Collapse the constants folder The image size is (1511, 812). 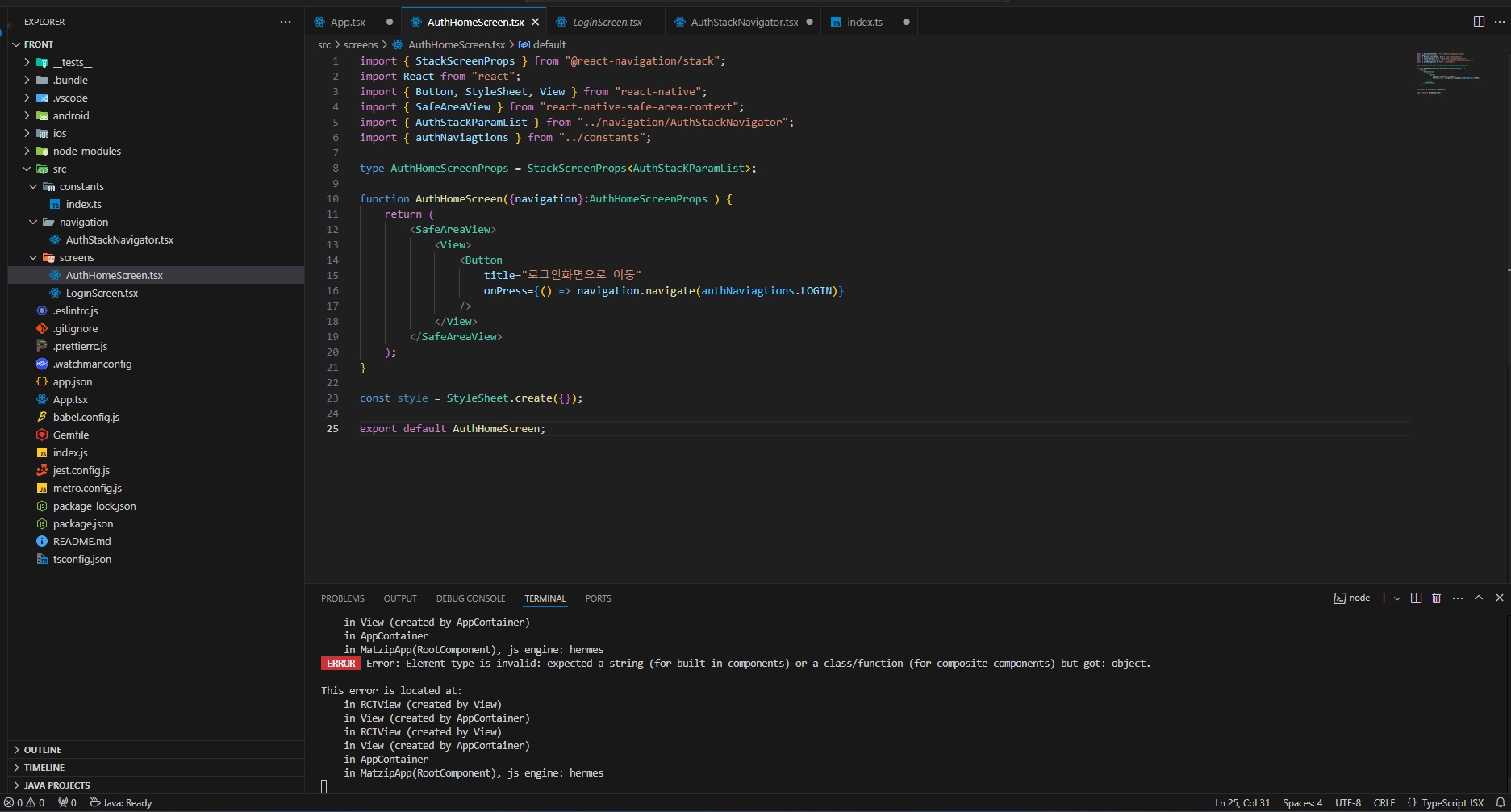click(157, 186)
